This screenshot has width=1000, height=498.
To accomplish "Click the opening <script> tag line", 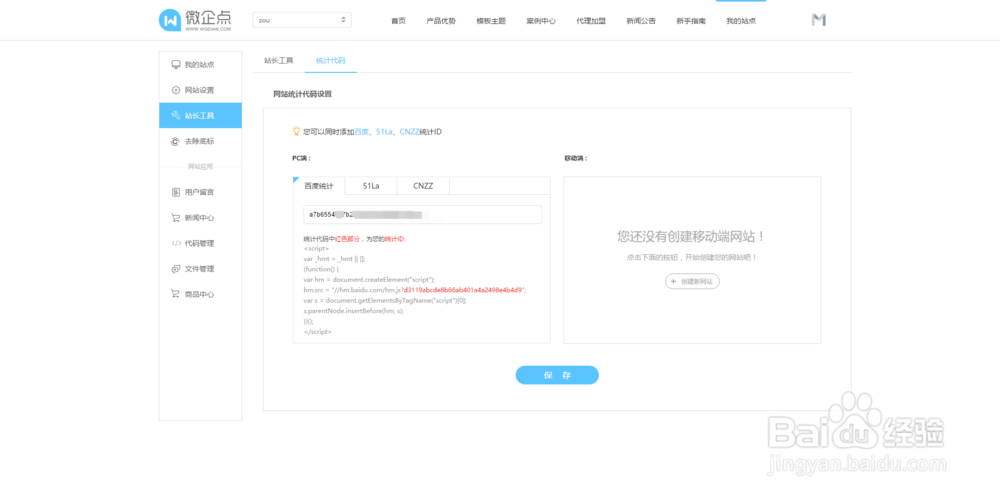I will 316,249.
